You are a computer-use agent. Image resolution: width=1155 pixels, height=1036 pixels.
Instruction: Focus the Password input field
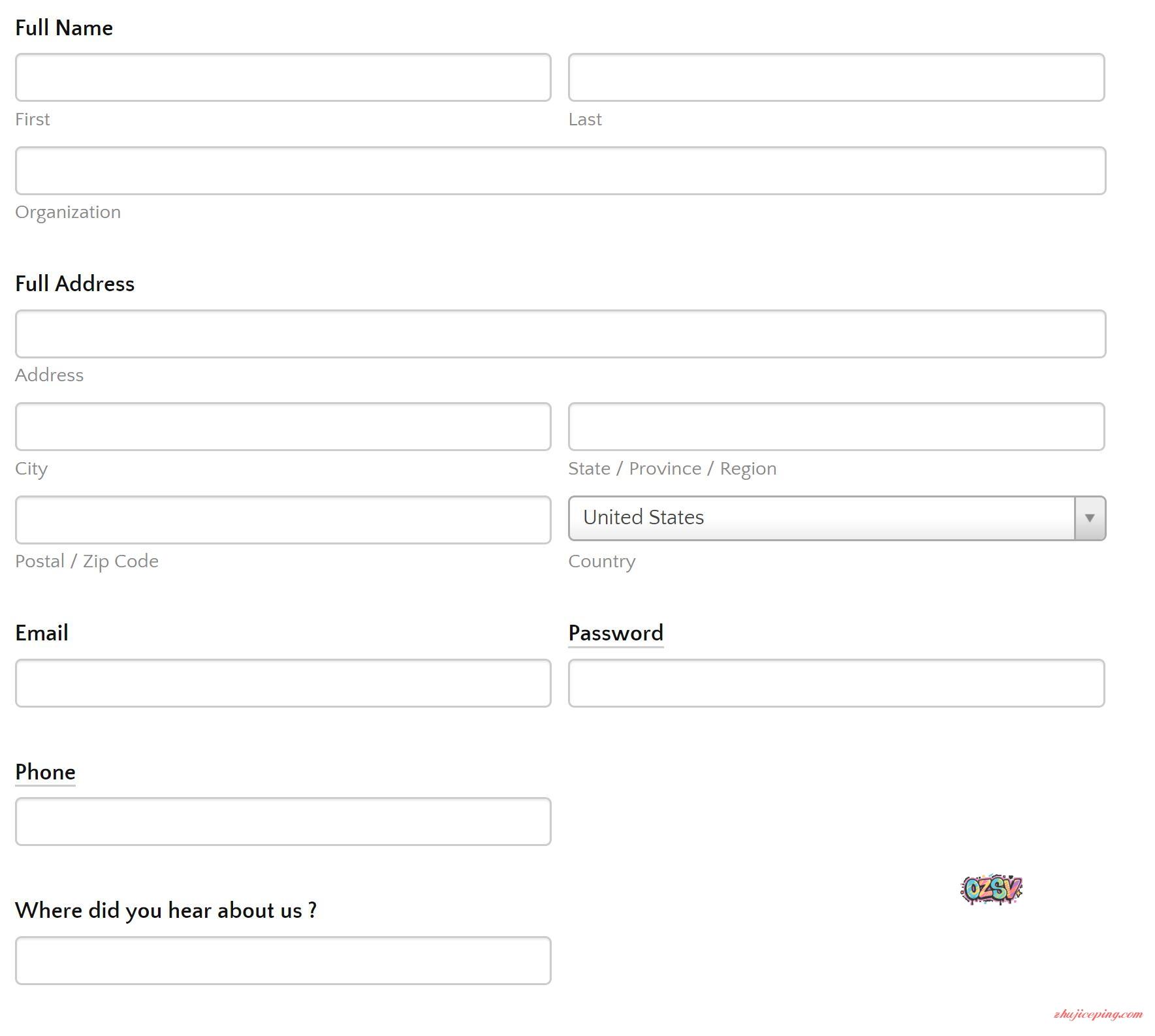pyautogui.click(x=836, y=683)
